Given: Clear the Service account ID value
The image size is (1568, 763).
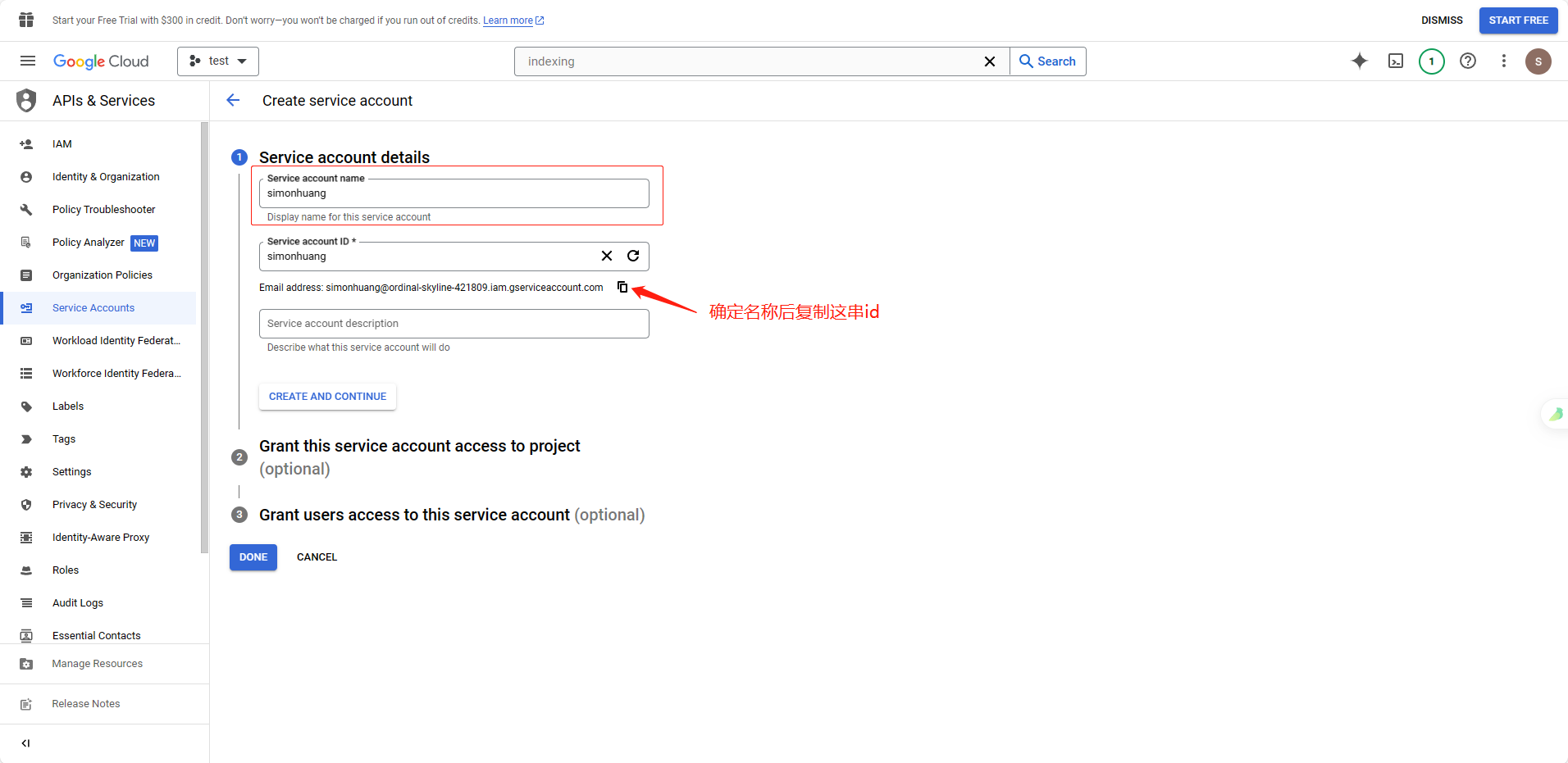Looking at the screenshot, I should pos(607,256).
